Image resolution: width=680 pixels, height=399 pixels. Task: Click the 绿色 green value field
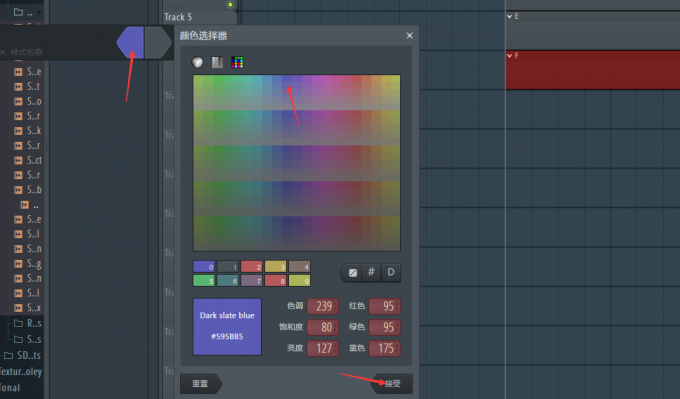[385, 327]
